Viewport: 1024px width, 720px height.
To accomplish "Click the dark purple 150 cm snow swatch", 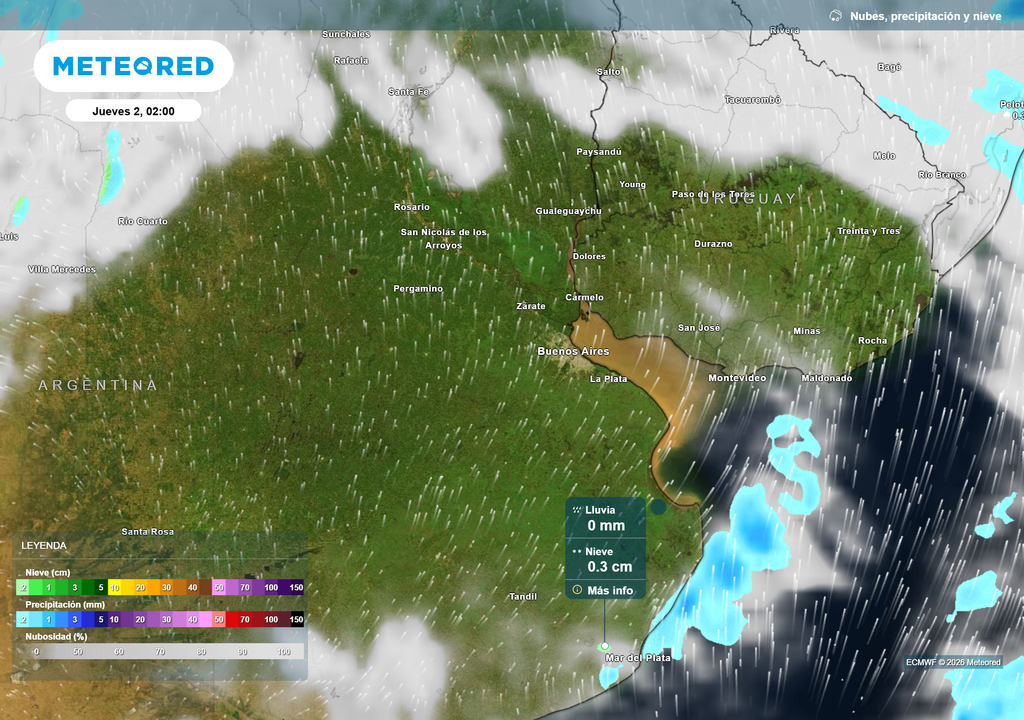I will [x=296, y=587].
